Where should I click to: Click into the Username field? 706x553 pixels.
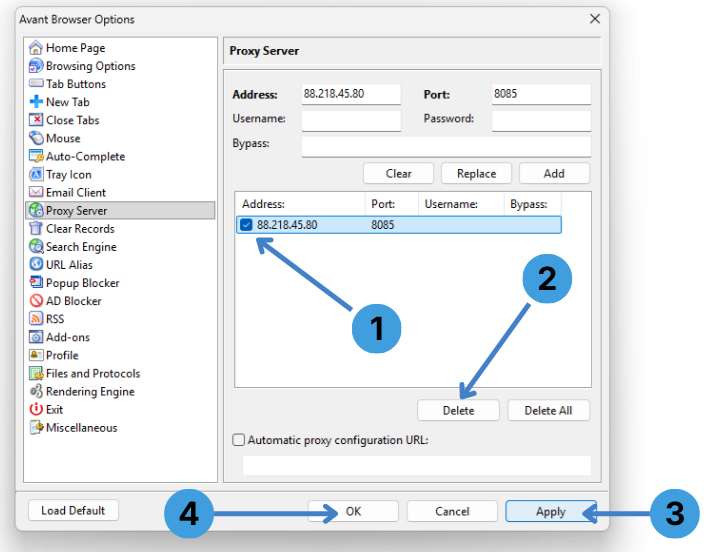pos(351,121)
